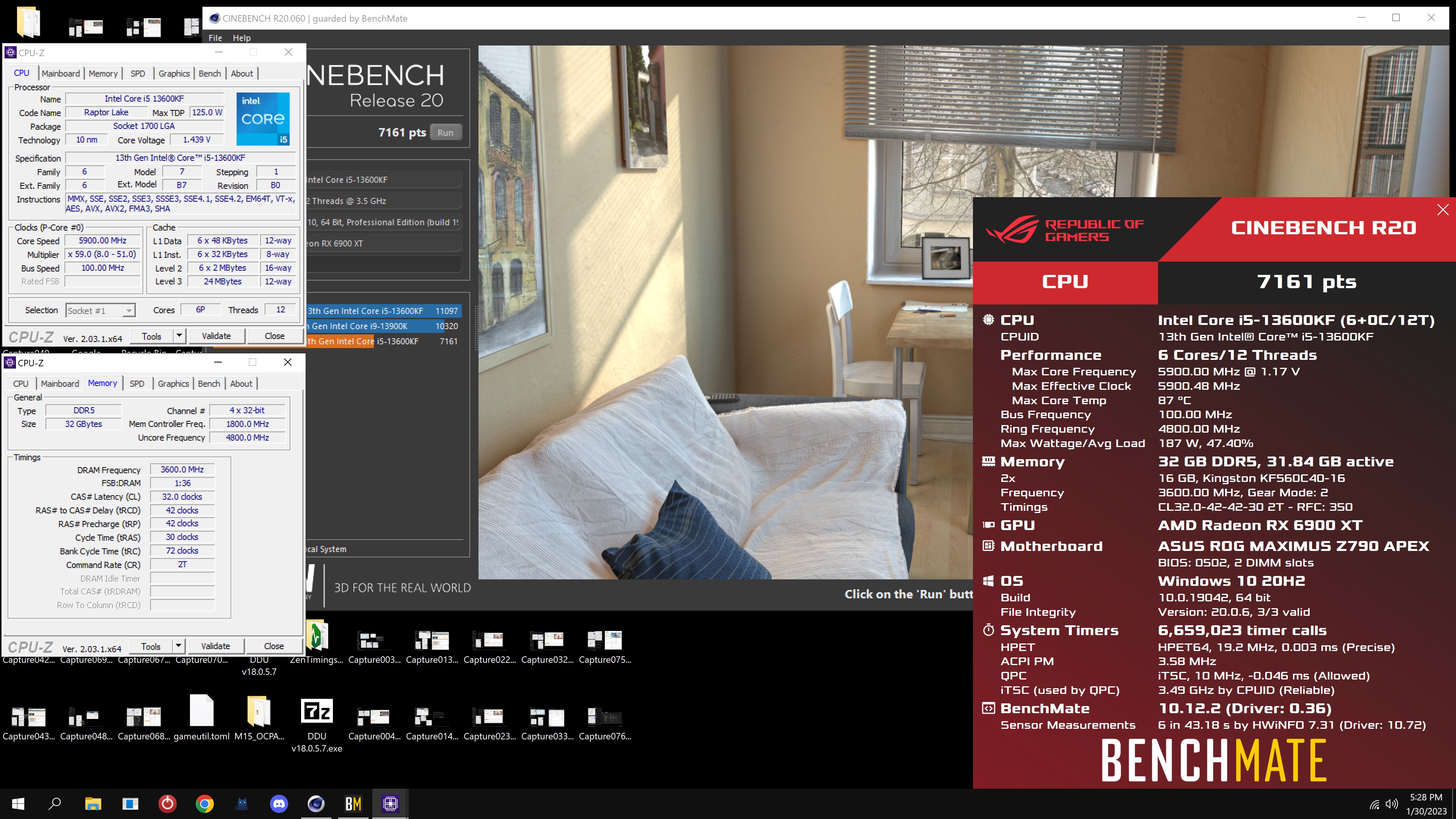1456x819 pixels.
Task: Click network icon in system tray
Action: pyautogui.click(x=1374, y=804)
